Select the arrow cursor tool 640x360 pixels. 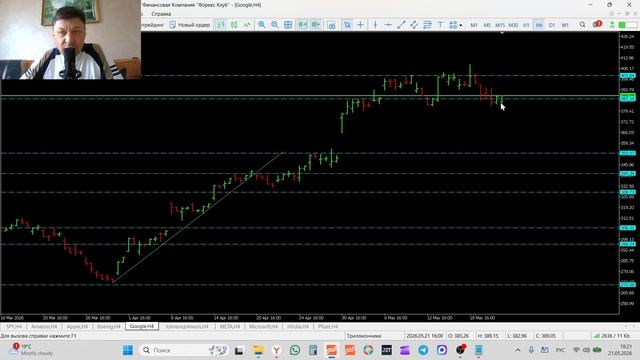click(x=347, y=25)
